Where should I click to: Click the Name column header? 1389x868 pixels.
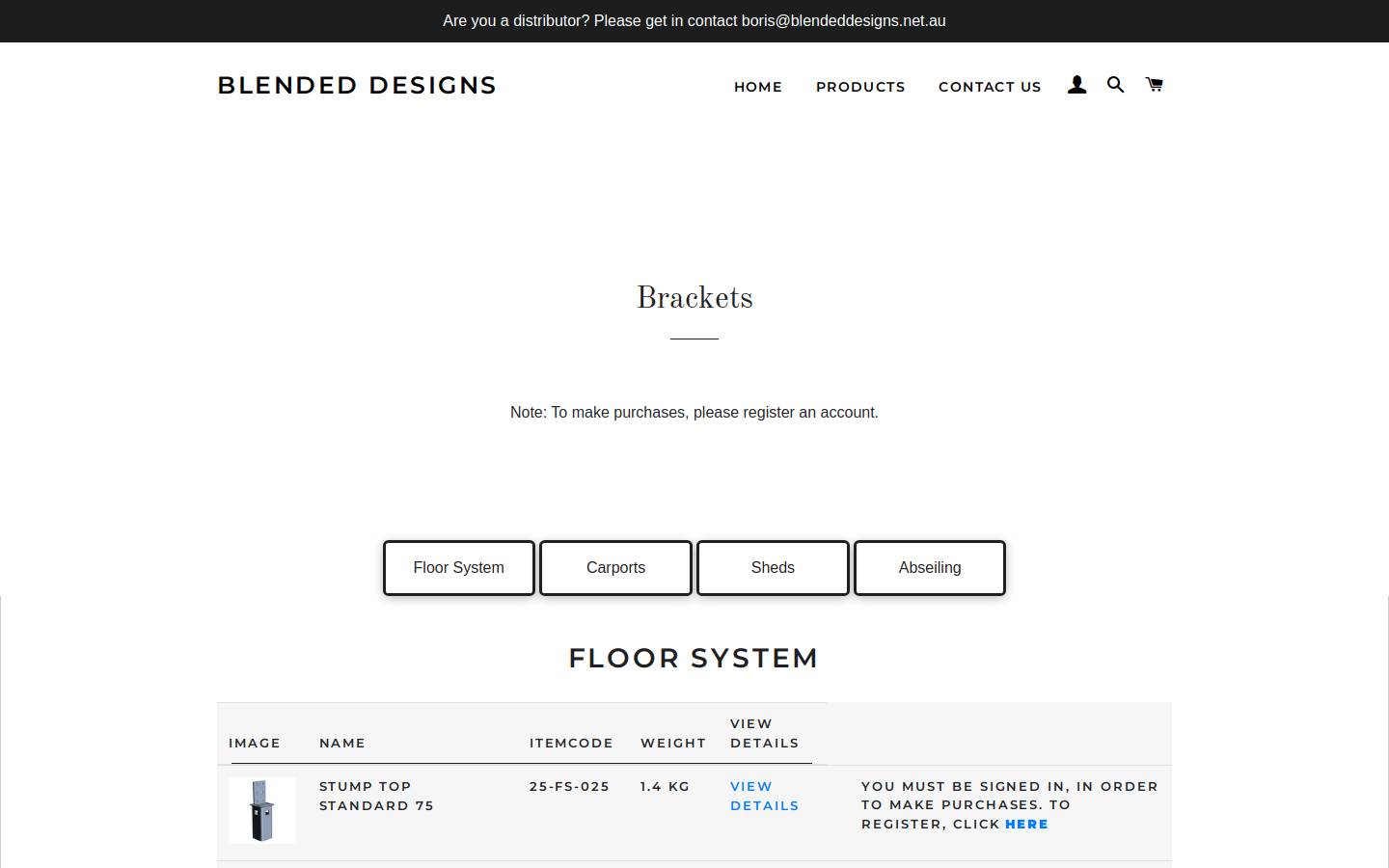pos(342,743)
